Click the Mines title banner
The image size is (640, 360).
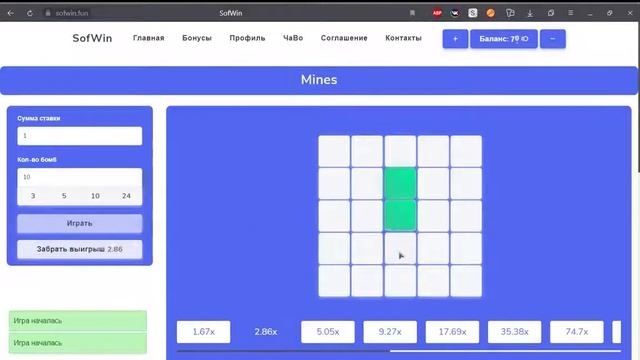(319, 80)
